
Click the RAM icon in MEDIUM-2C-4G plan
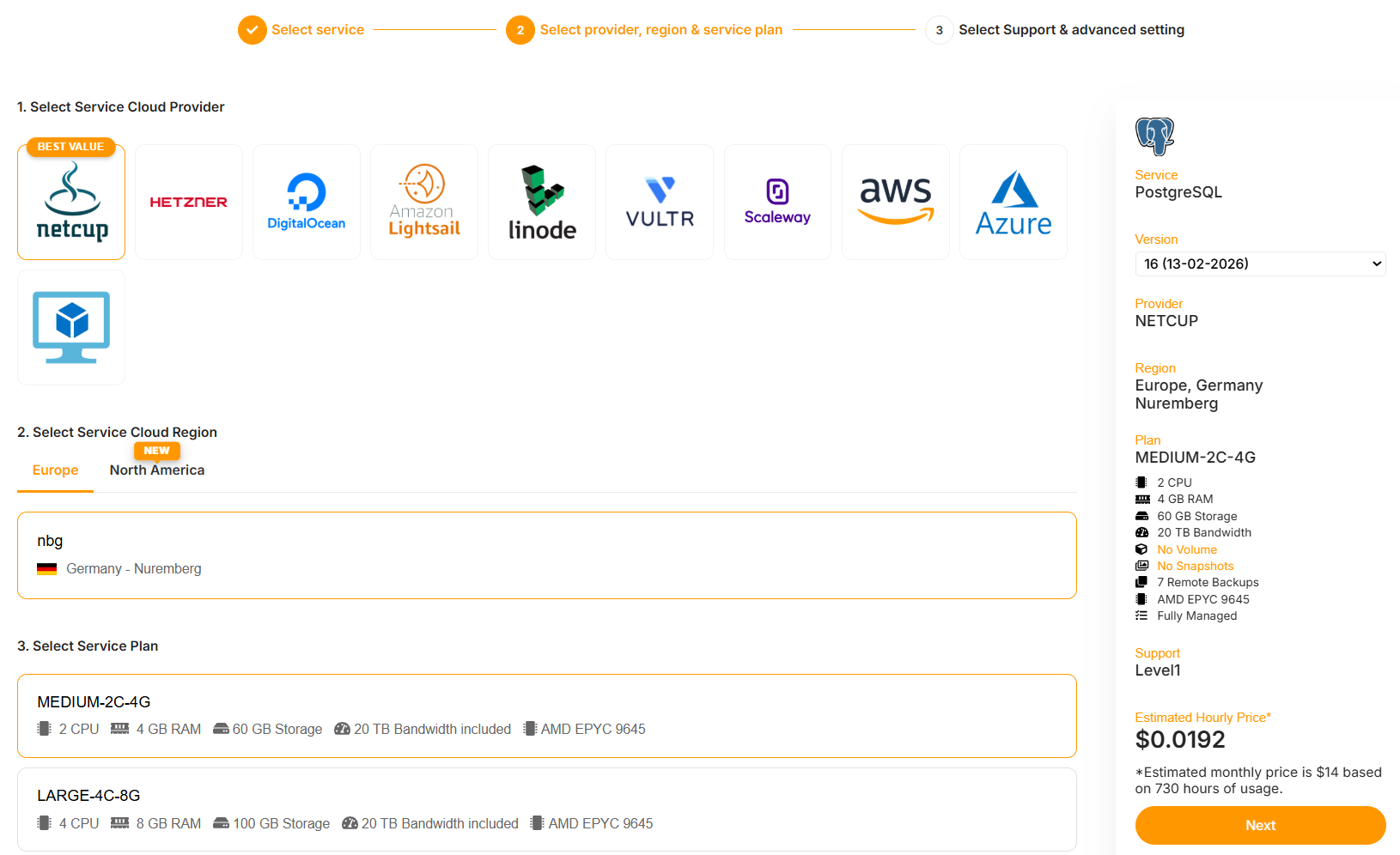[x=119, y=729]
